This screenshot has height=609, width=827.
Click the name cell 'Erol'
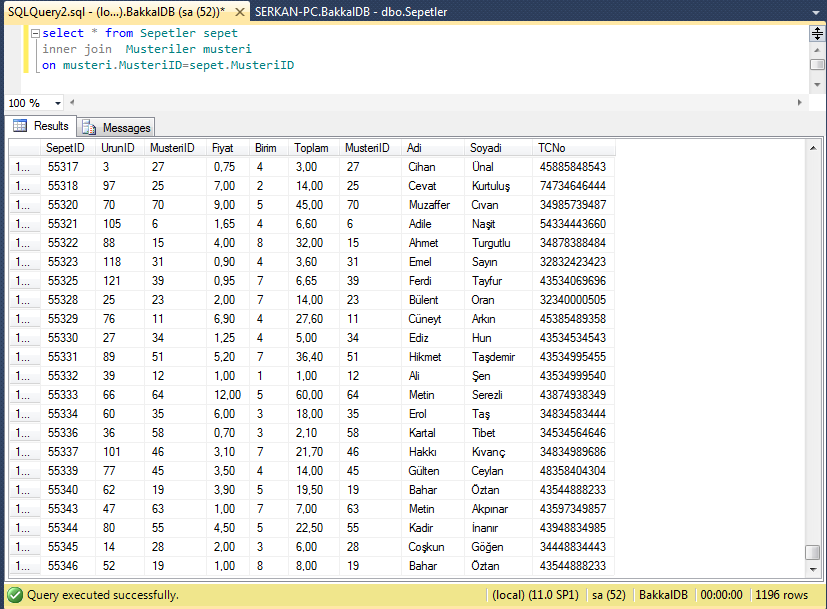[x=433, y=414]
